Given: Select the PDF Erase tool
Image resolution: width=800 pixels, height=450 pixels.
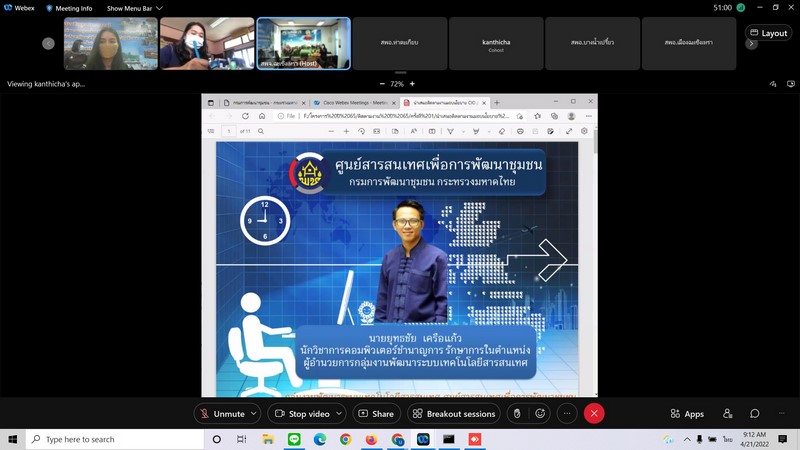Looking at the screenshot, I should point(502,132).
